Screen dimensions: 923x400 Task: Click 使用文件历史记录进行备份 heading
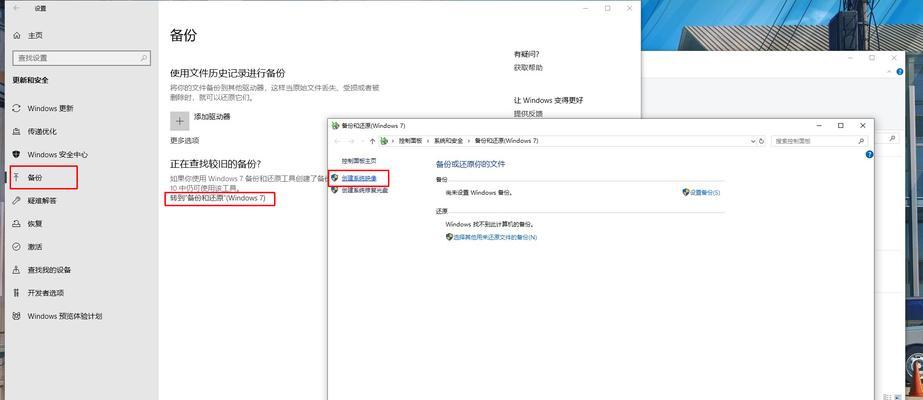[227, 73]
